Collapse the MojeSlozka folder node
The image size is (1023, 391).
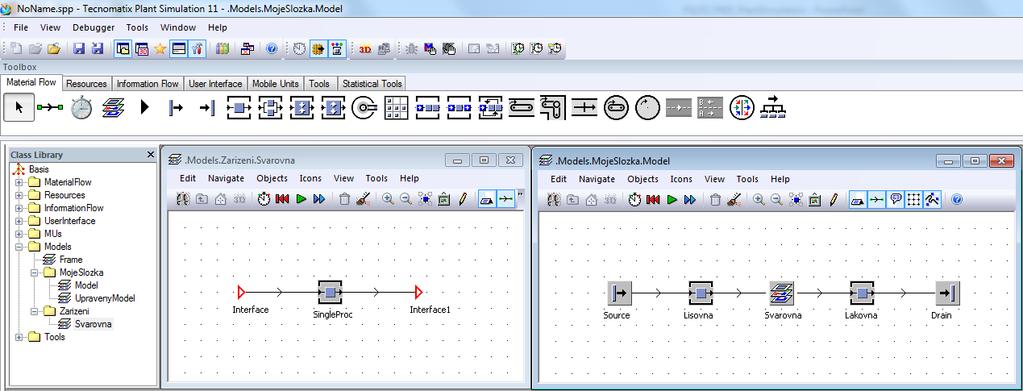(35, 272)
